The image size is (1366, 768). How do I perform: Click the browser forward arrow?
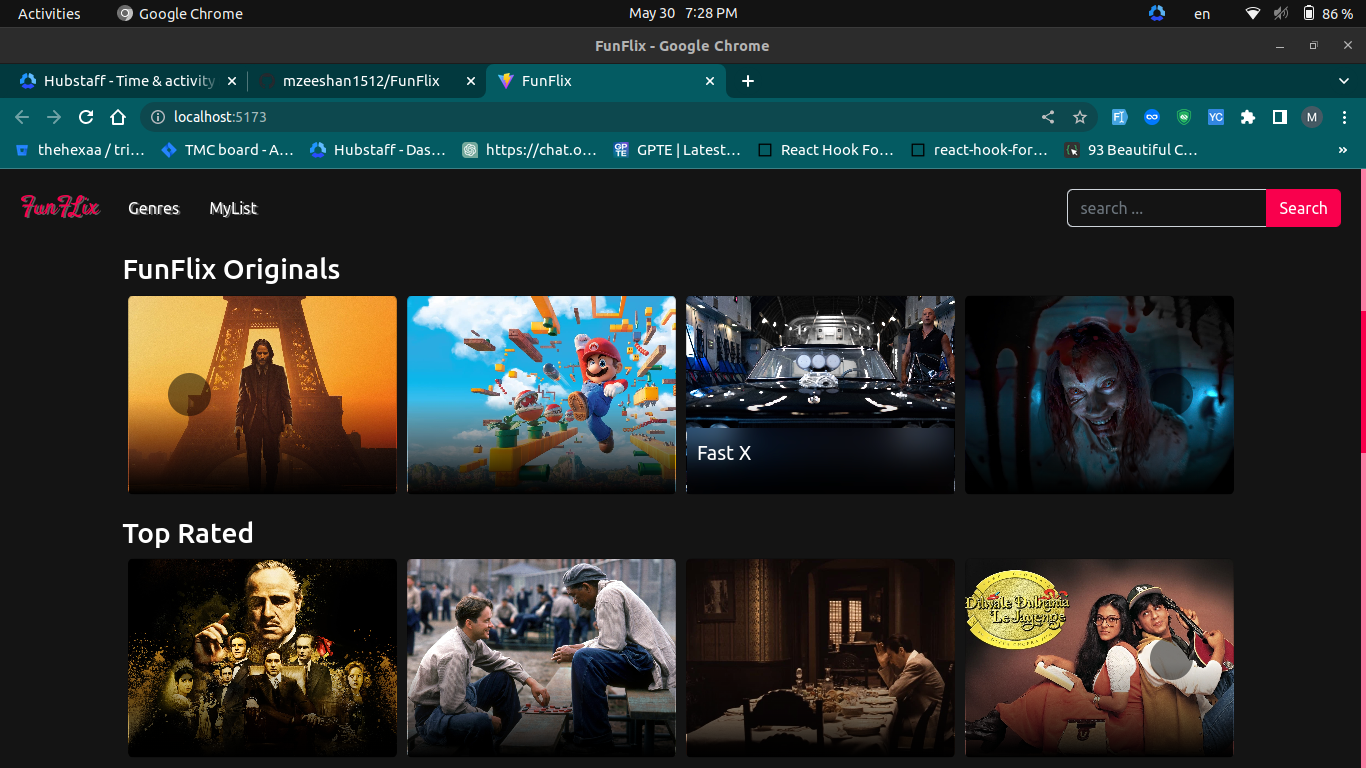[x=54, y=117]
